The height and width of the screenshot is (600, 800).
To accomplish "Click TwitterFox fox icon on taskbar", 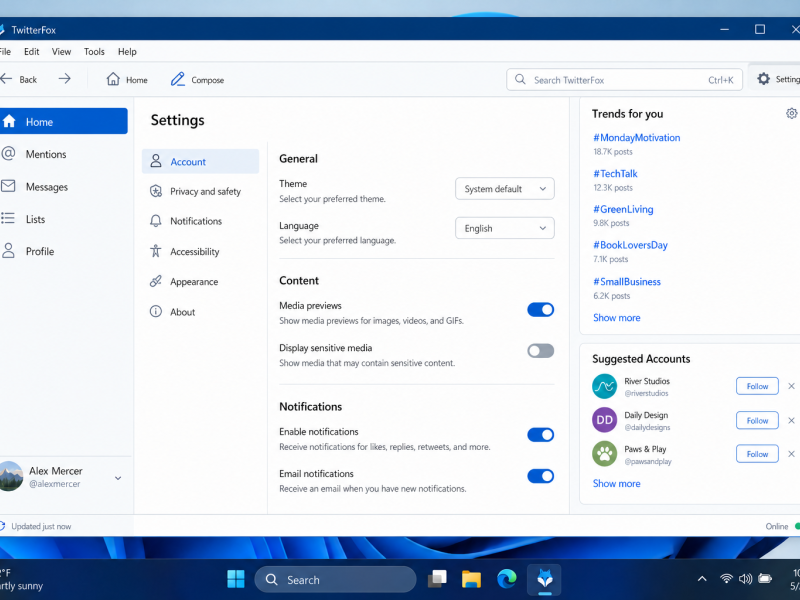I will pyautogui.click(x=545, y=579).
